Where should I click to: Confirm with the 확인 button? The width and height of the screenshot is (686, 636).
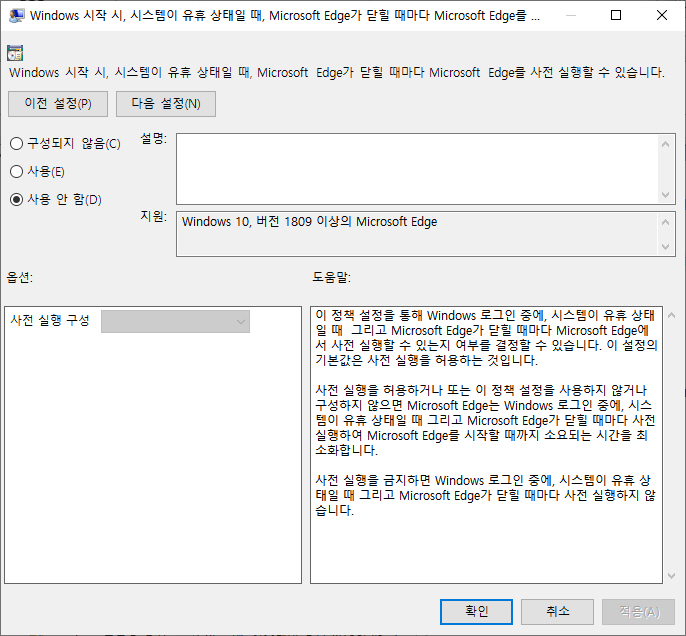(476, 612)
